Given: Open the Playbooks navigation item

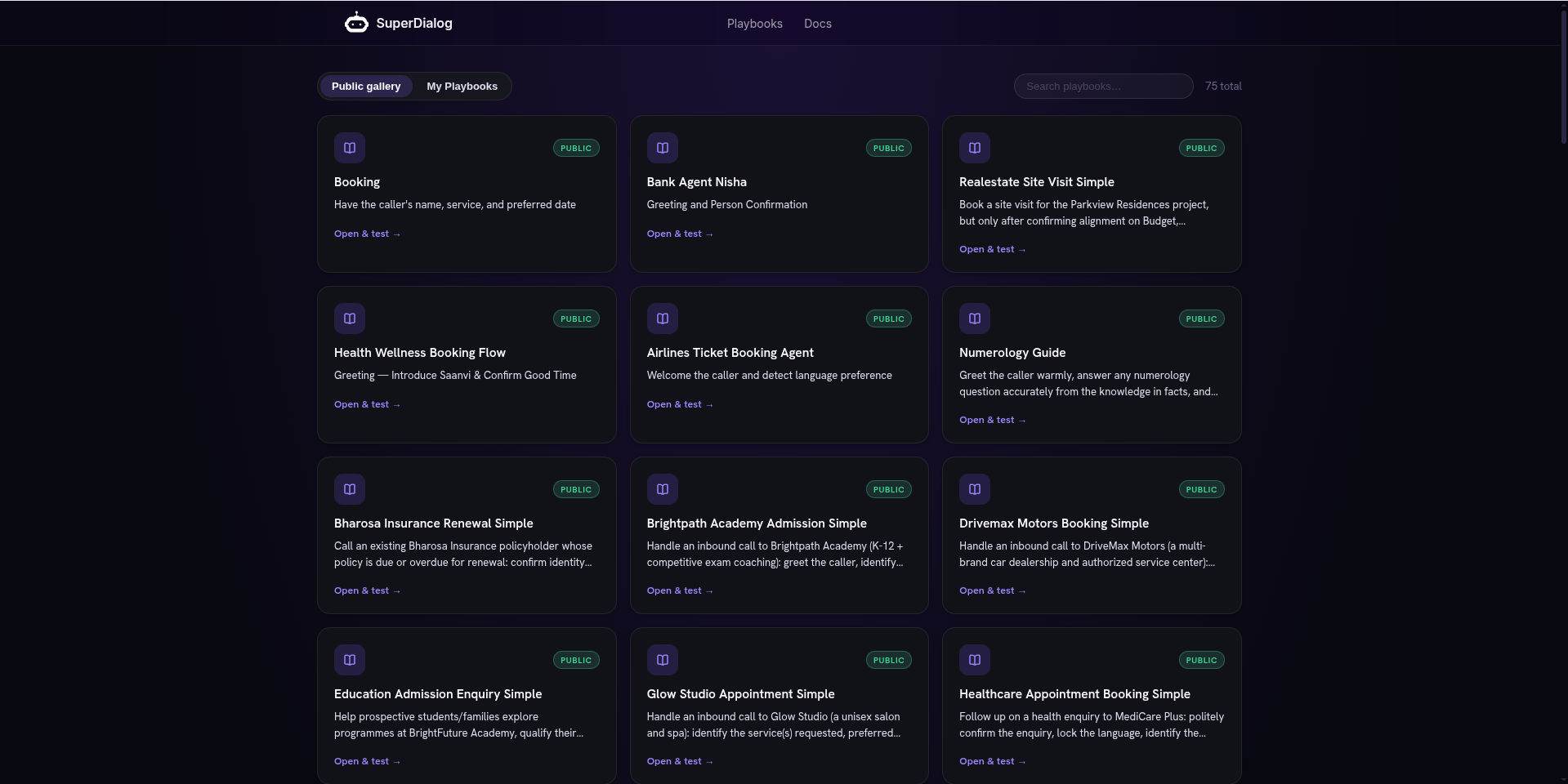Looking at the screenshot, I should 755,24.
